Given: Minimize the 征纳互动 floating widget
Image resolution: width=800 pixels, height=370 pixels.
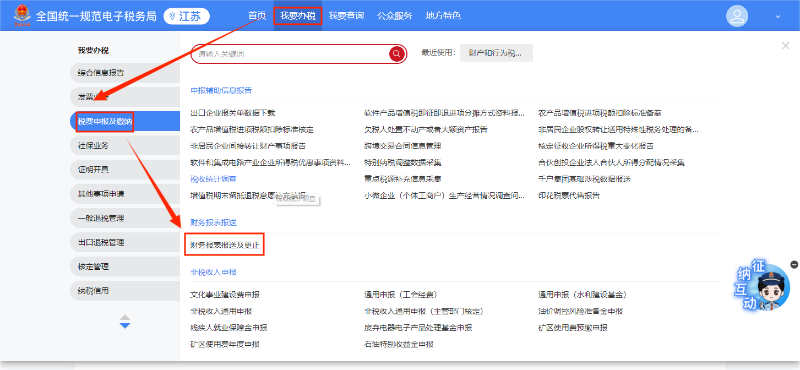Looking at the screenshot, I should (x=794, y=264).
